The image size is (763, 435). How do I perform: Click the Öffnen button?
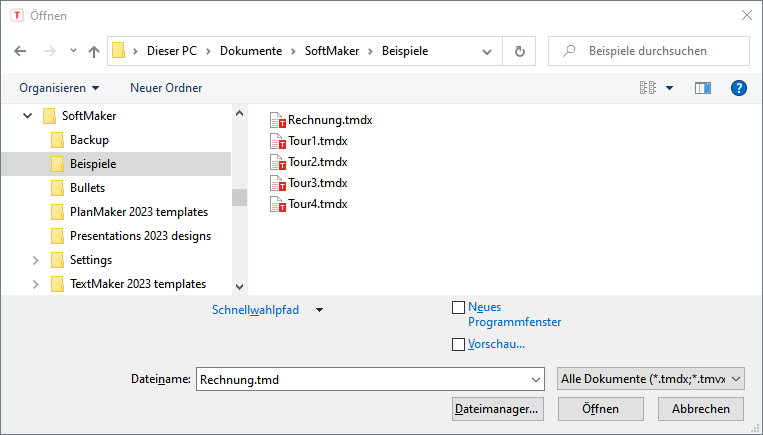(600, 409)
